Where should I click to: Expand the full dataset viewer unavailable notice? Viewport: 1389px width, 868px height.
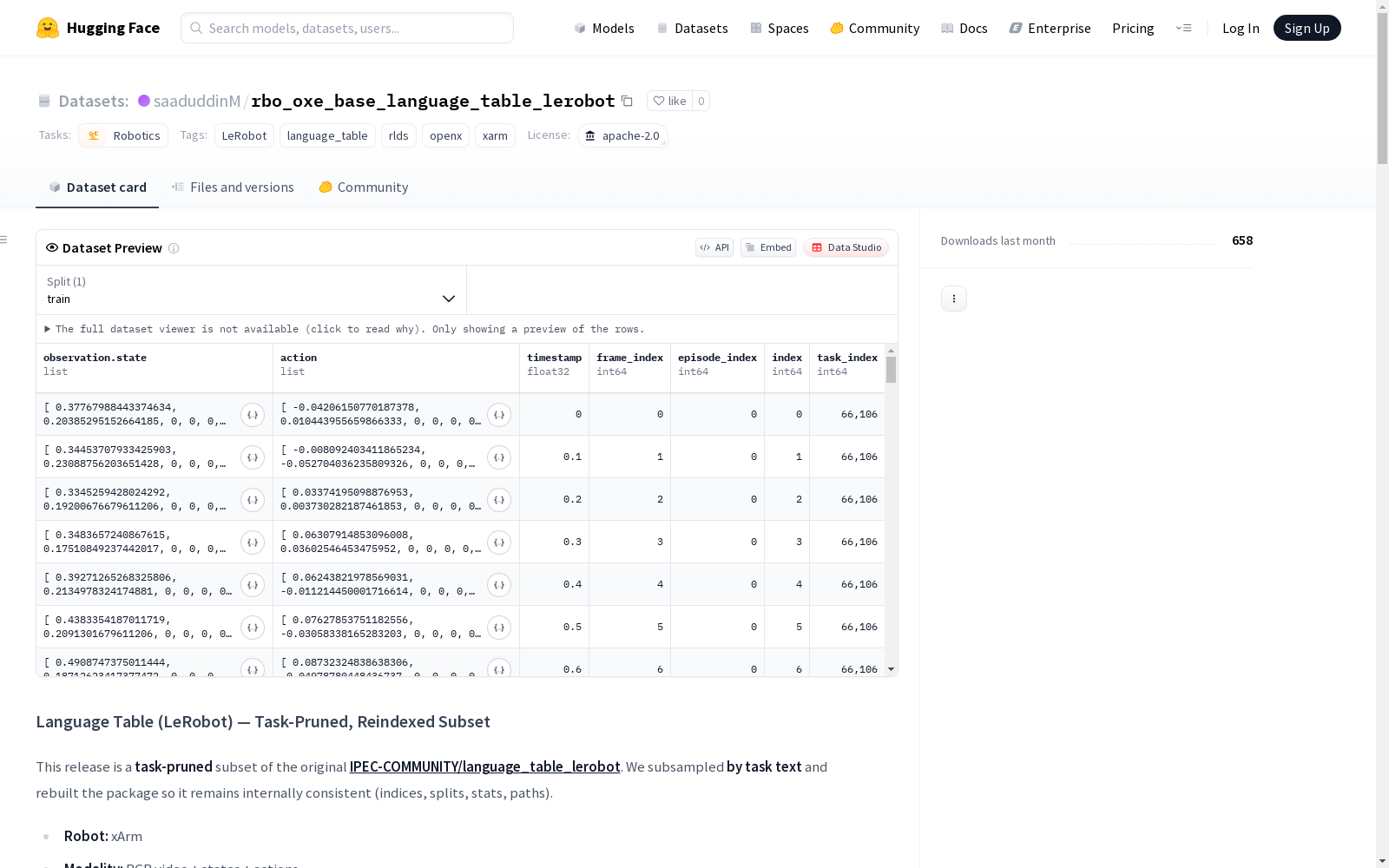(x=345, y=329)
